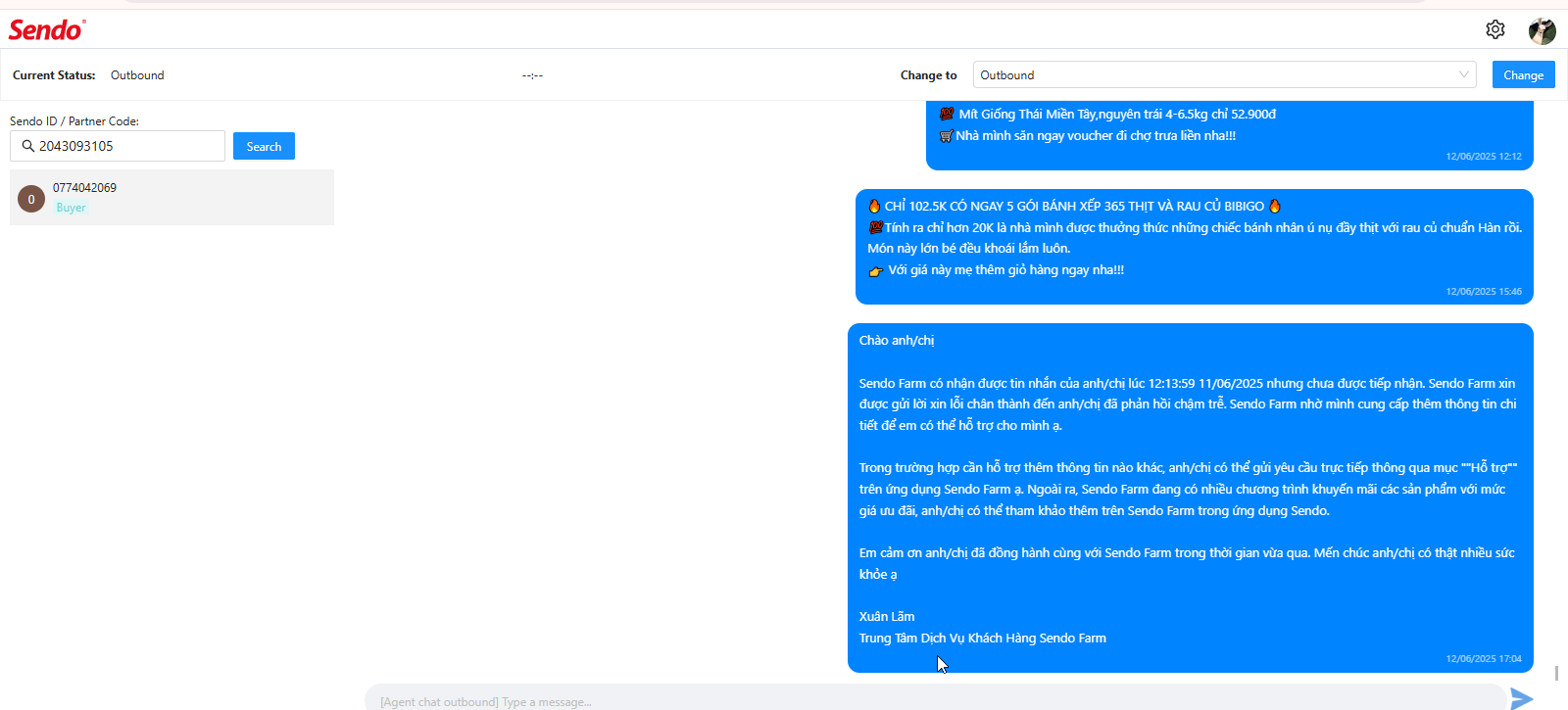Click the Search button
The width and height of the screenshot is (1568, 710).
pyautogui.click(x=264, y=146)
